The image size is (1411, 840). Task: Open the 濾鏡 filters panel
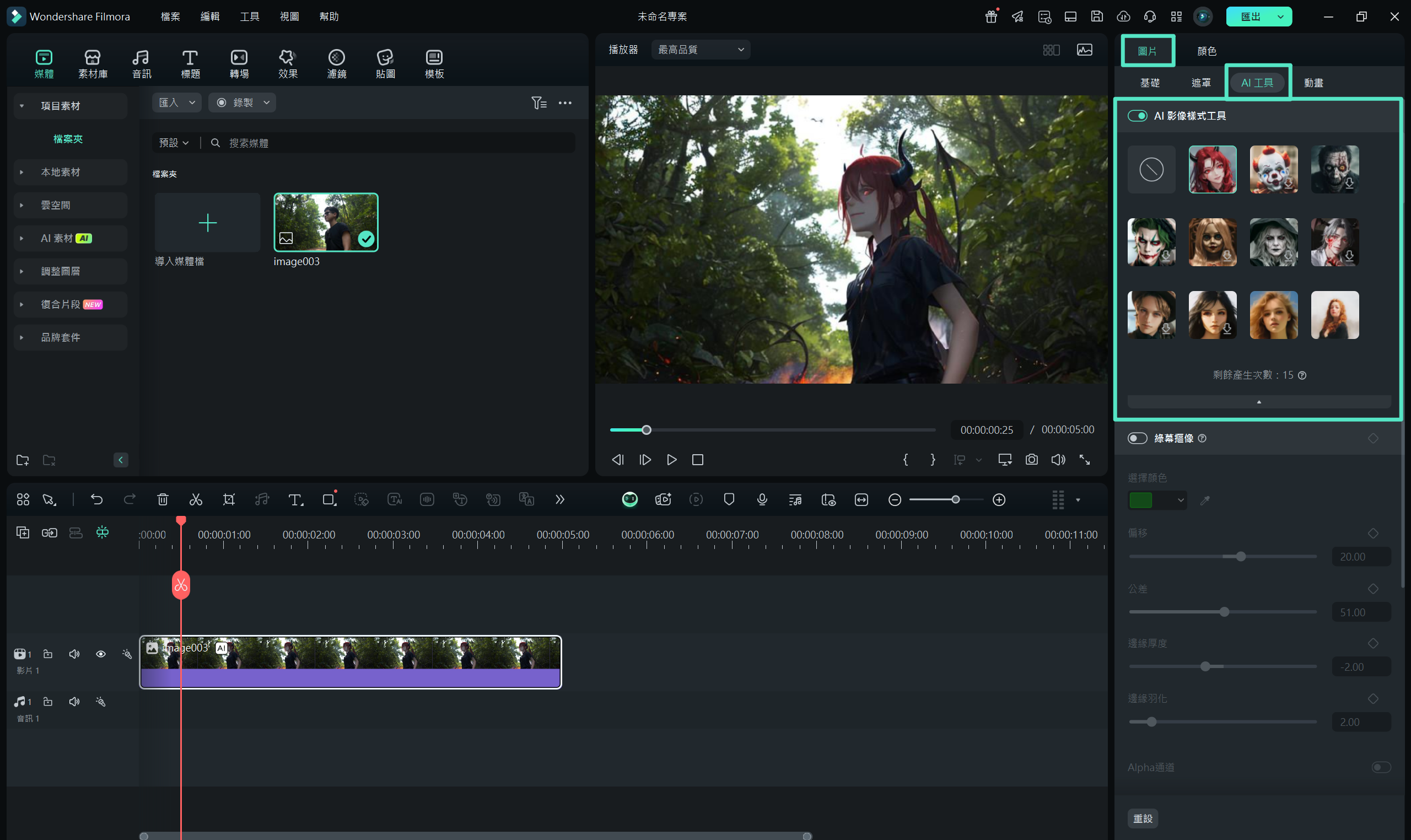point(336,63)
